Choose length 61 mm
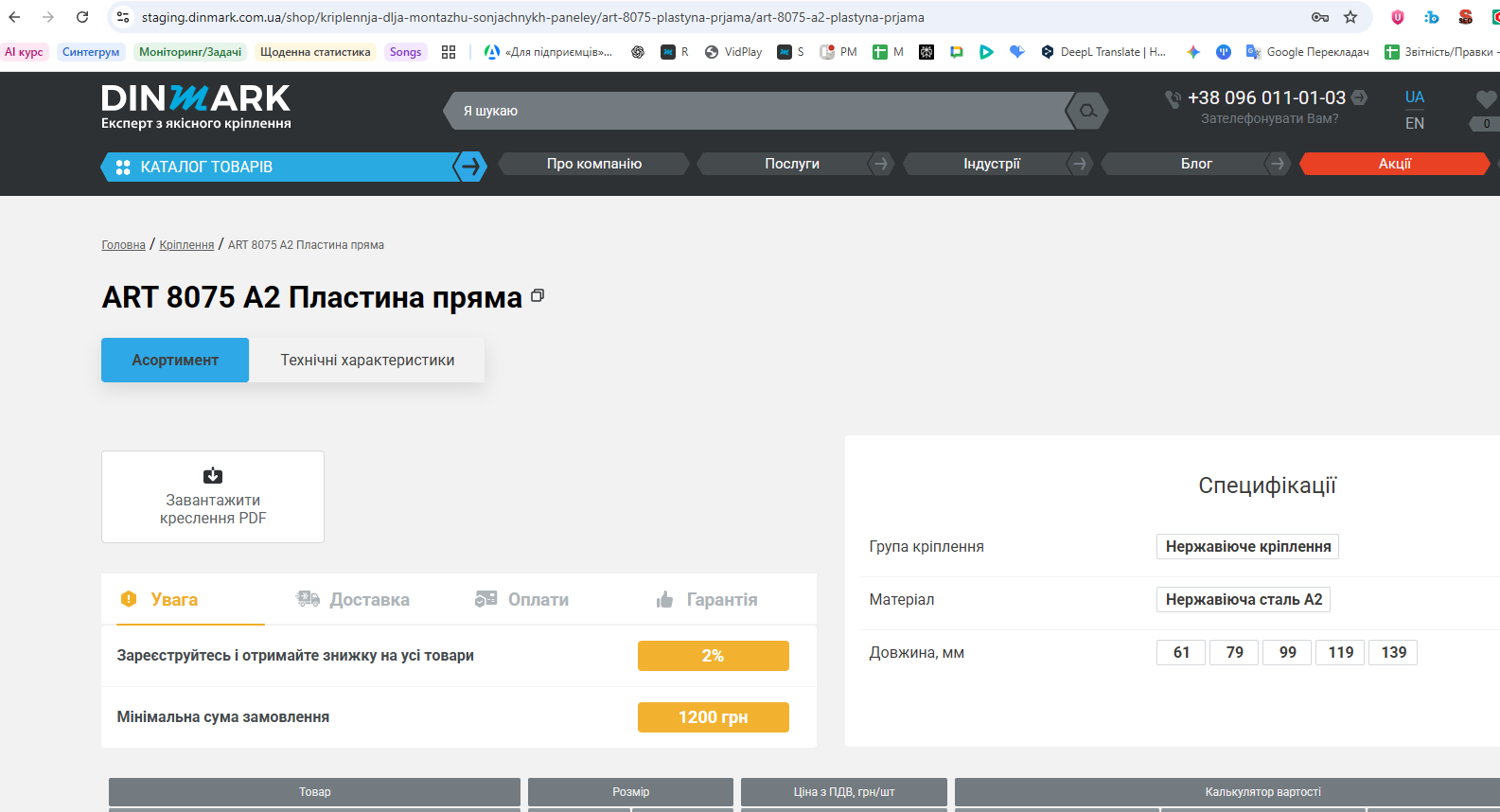Image resolution: width=1500 pixels, height=812 pixels. [x=1181, y=652]
